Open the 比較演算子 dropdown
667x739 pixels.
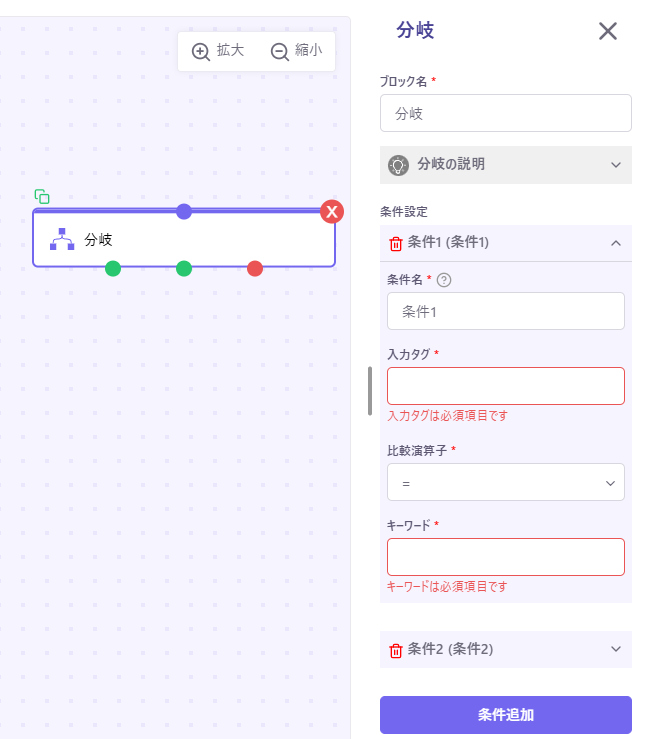(x=505, y=482)
